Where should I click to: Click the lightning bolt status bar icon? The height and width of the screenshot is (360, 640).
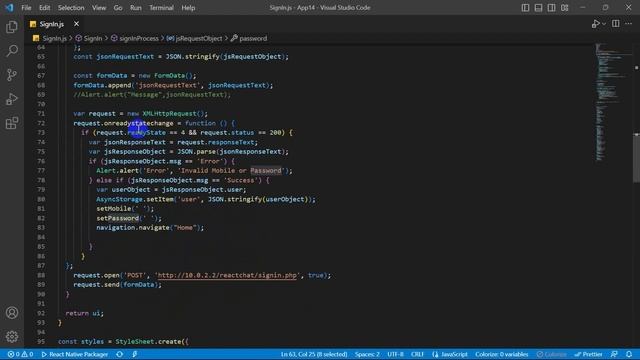click(x=135, y=354)
